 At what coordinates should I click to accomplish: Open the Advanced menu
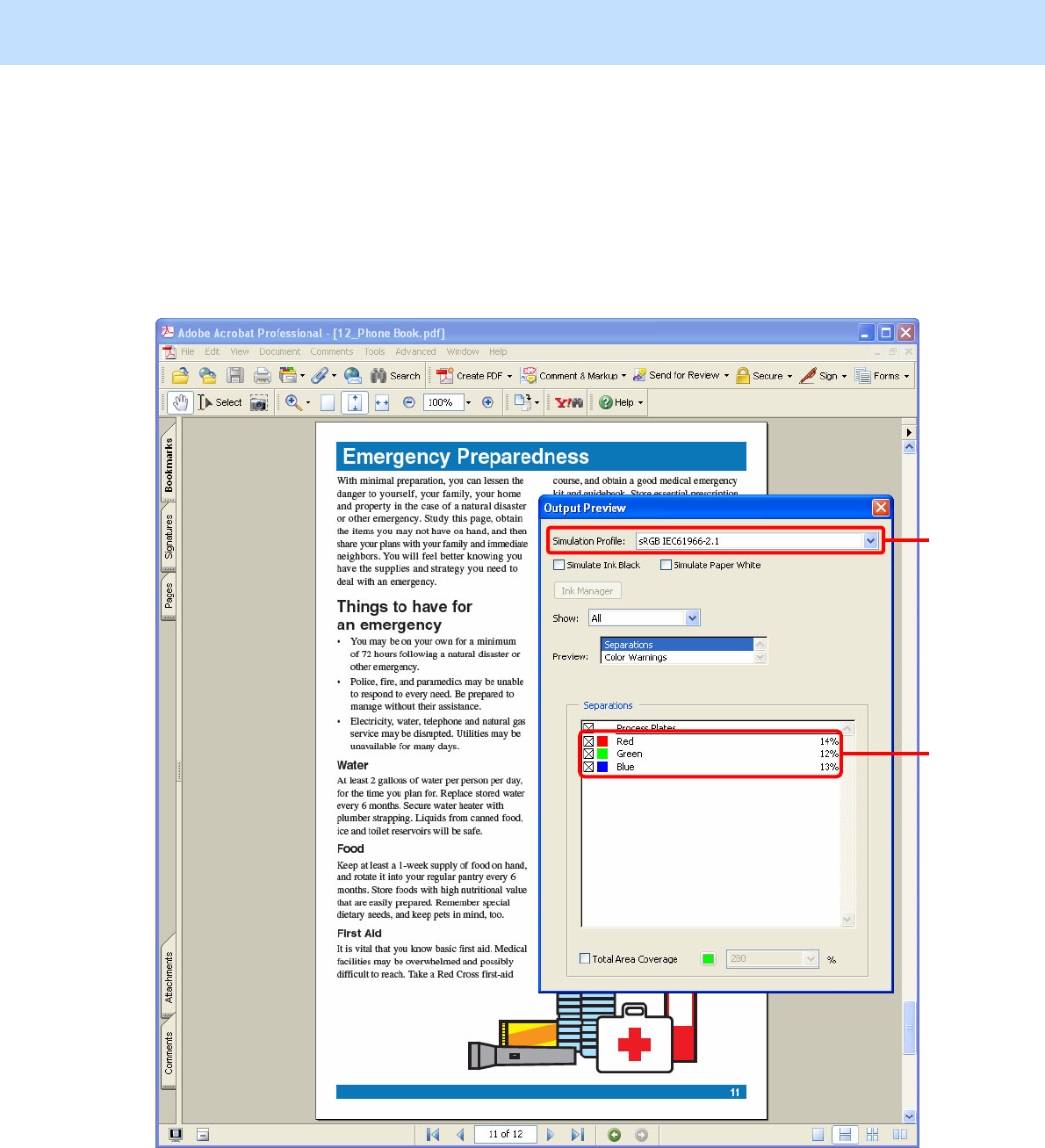[x=415, y=351]
